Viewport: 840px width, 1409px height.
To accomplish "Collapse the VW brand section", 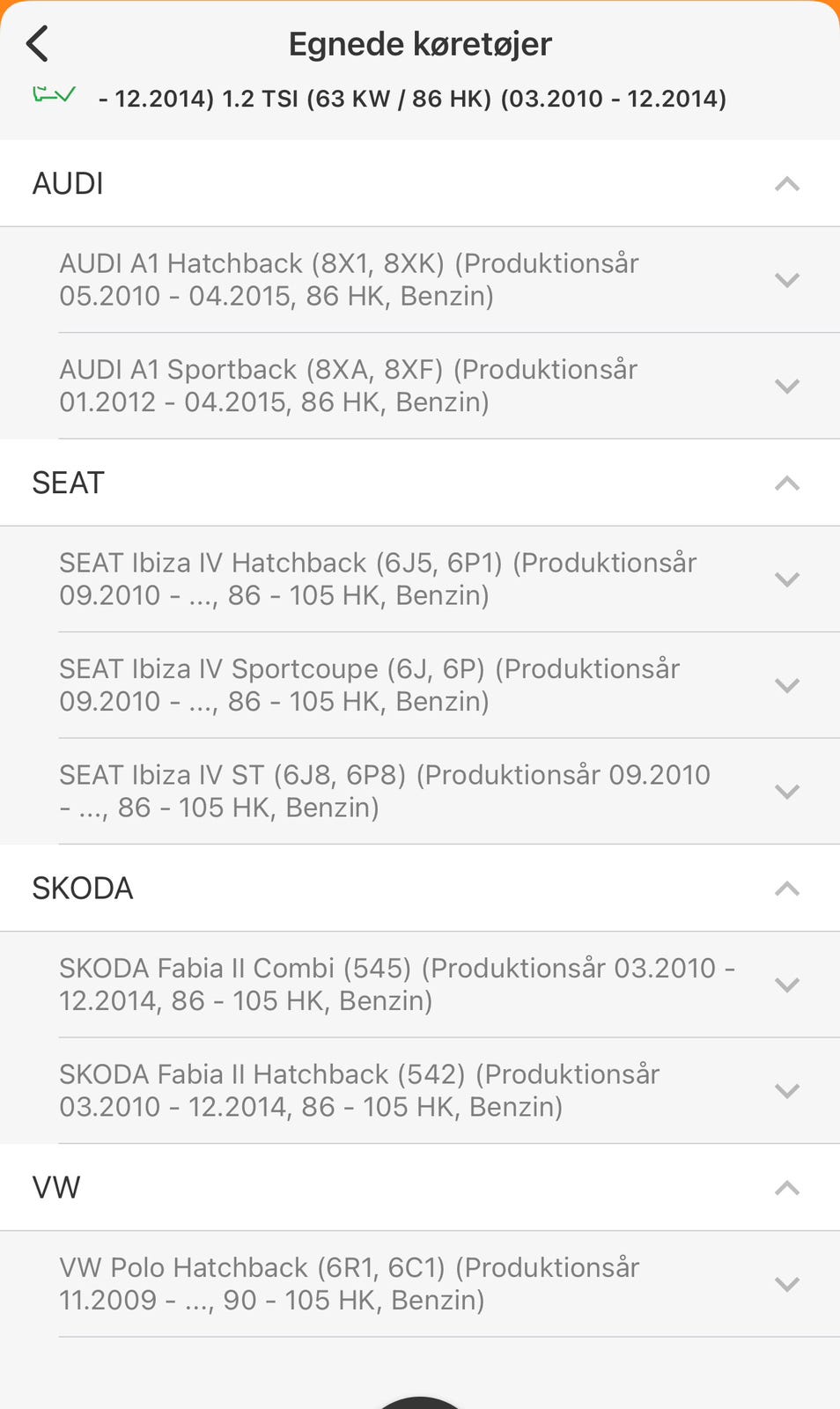I will (x=786, y=1188).
